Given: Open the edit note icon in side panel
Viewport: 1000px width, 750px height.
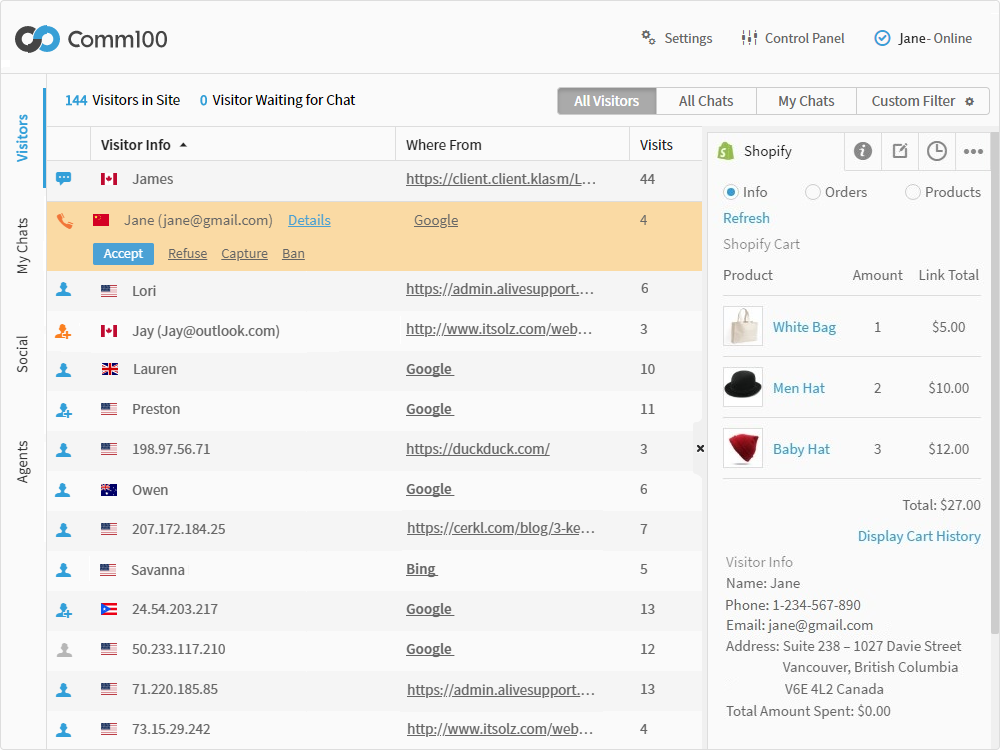Looking at the screenshot, I should point(900,151).
